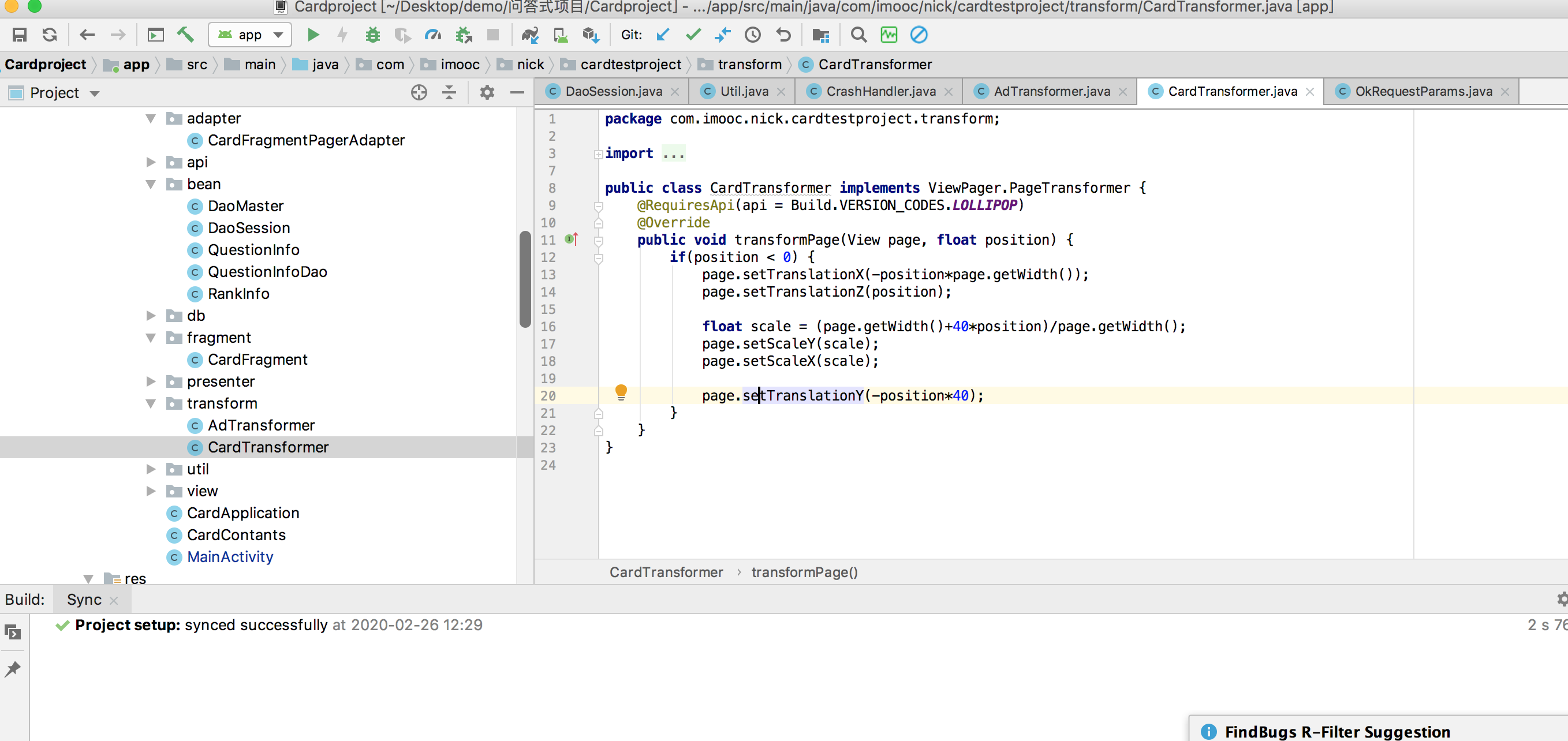This screenshot has width=1568, height=741.
Task: Attach debugger to Android process icon
Action: (464, 35)
